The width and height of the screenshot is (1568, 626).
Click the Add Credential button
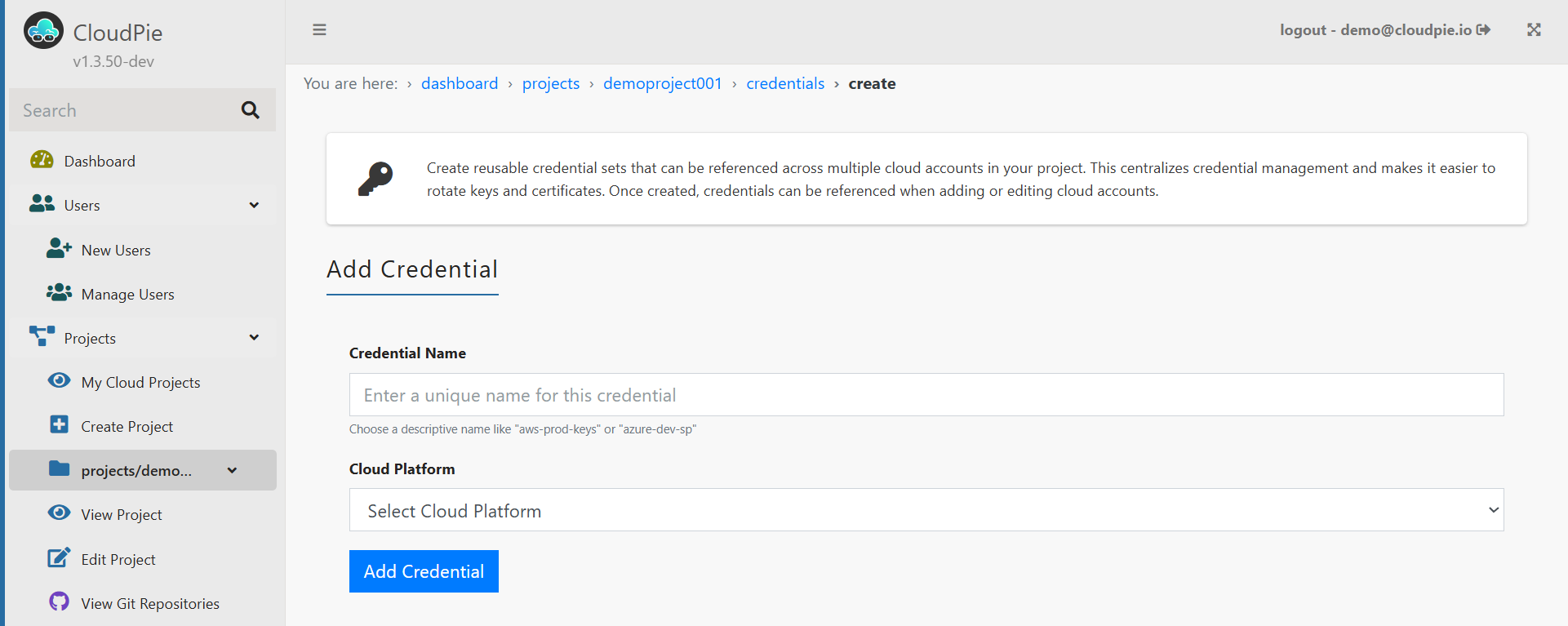(424, 571)
